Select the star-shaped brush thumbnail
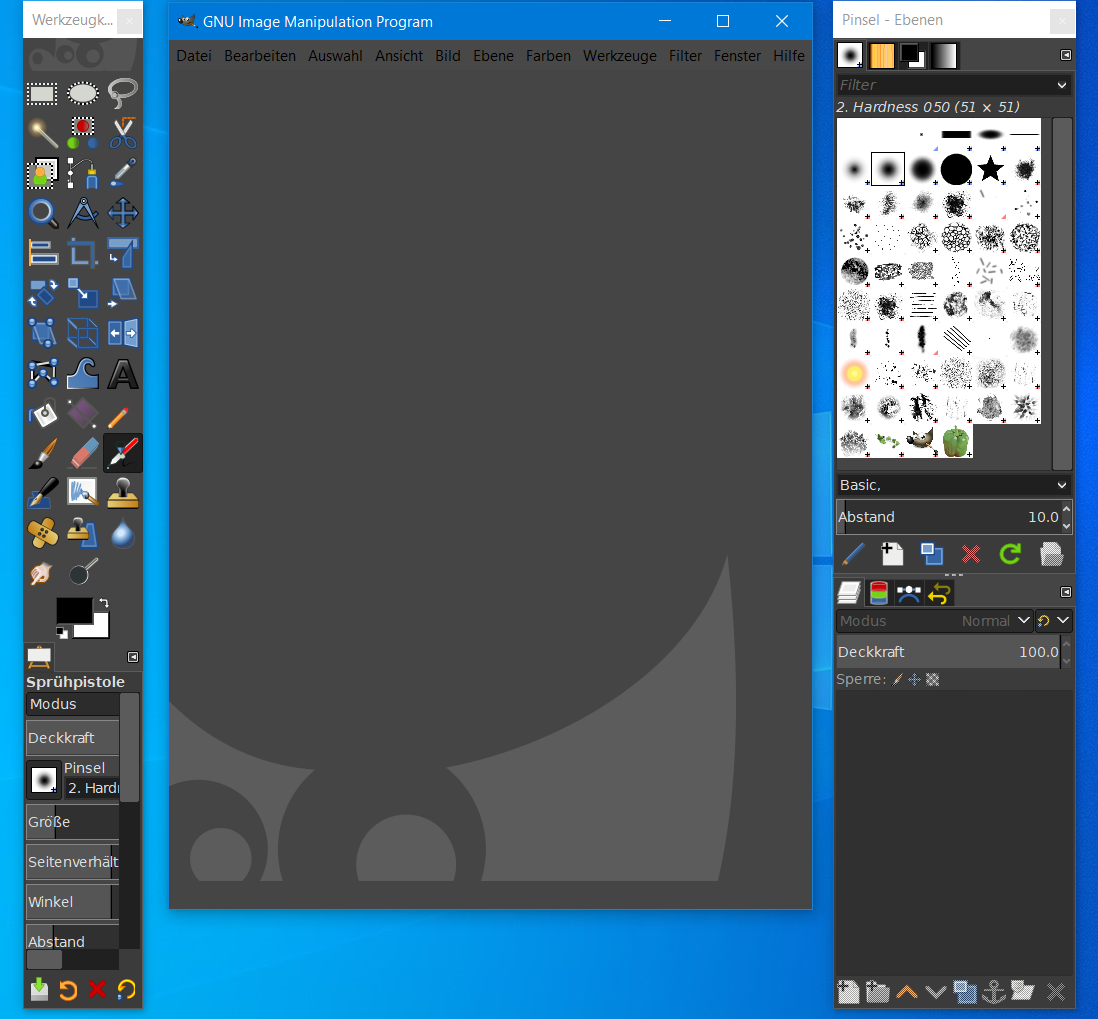The height and width of the screenshot is (1019, 1098). (x=990, y=169)
